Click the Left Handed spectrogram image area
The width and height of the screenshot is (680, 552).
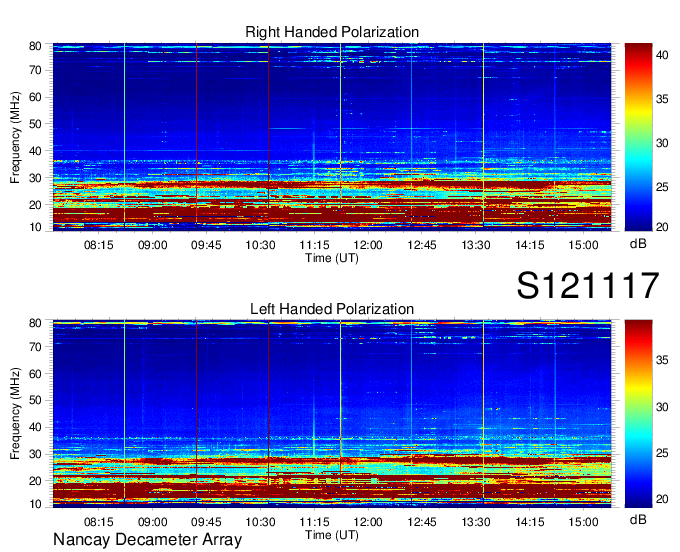[x=332, y=414]
